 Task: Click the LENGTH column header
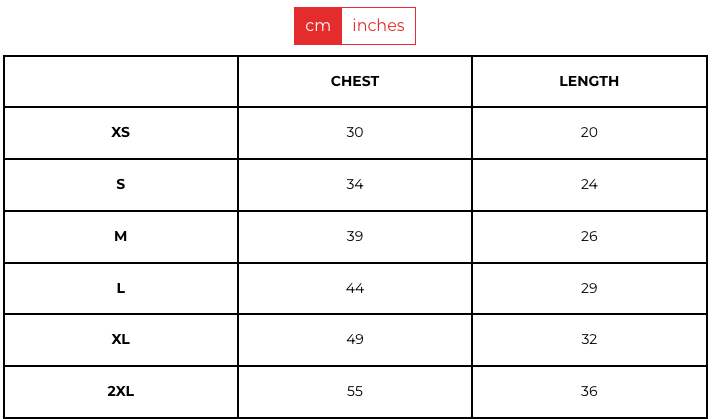point(589,81)
